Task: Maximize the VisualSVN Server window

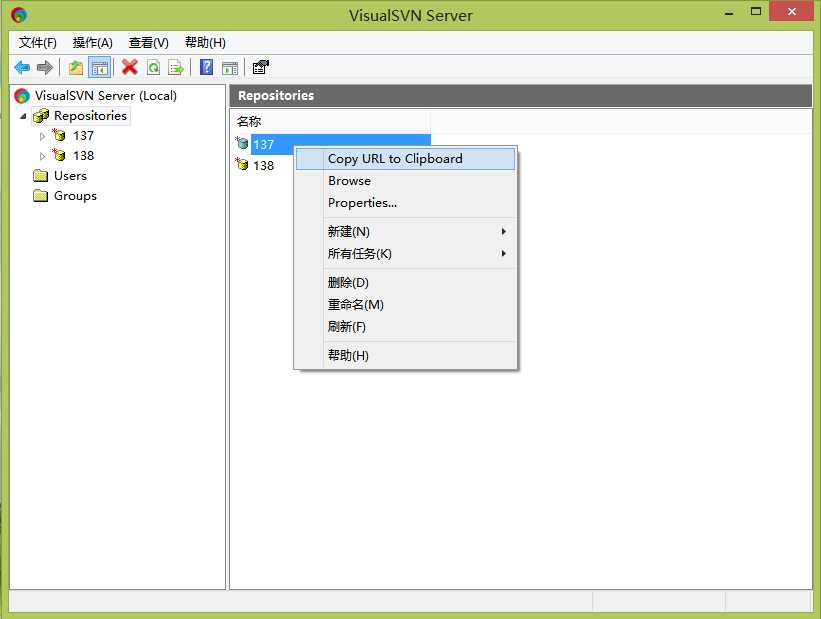Action: coord(756,12)
